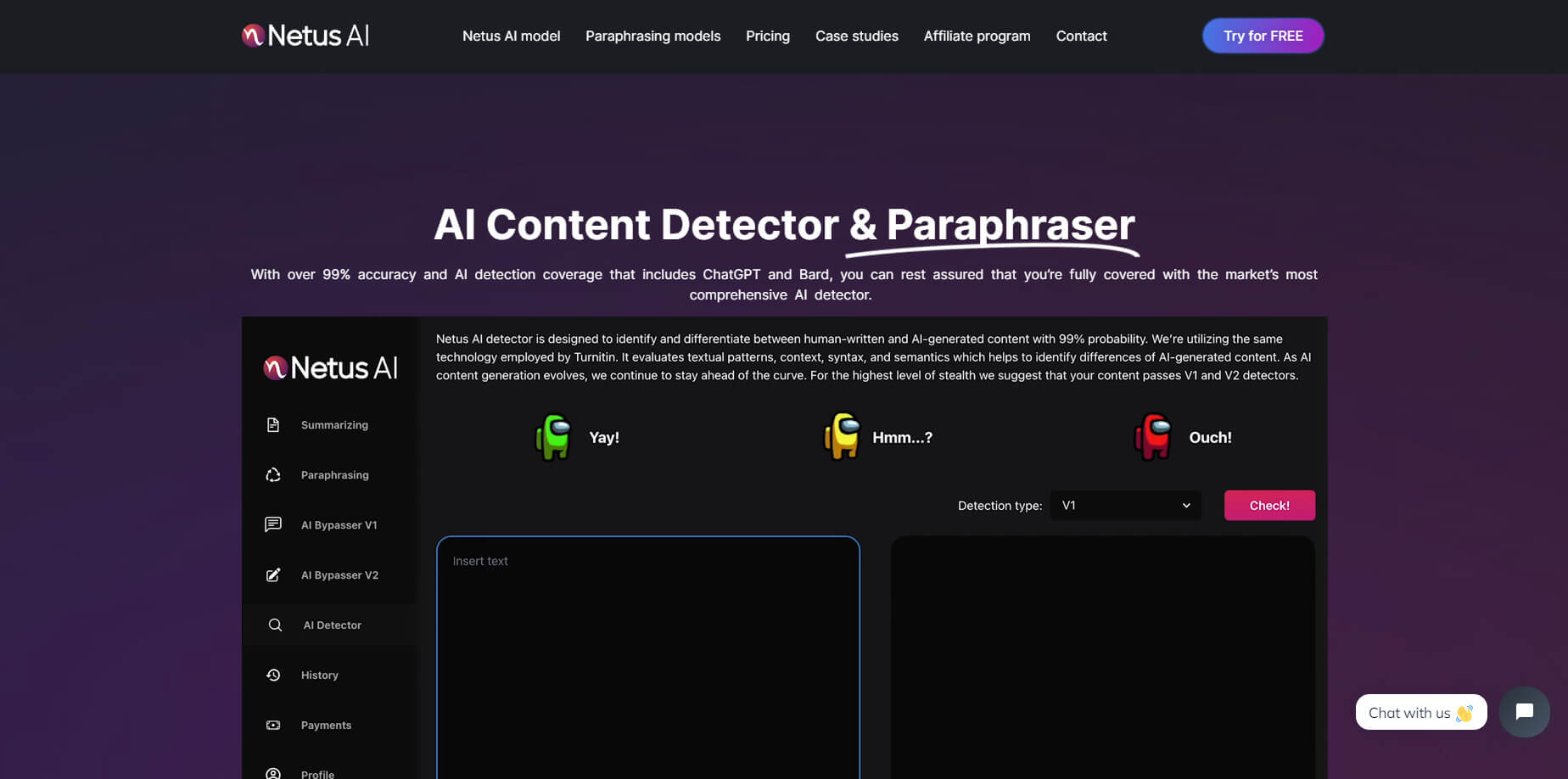
Task: Open the Detection type V1 dropdown
Action: [x=1125, y=505]
